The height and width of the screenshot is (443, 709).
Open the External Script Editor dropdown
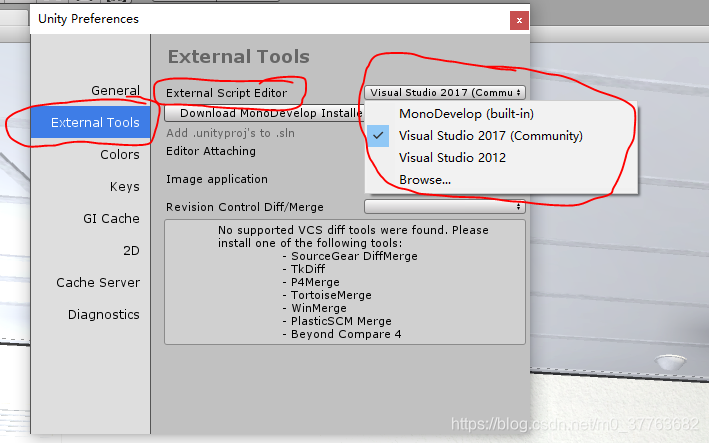pyautogui.click(x=444, y=92)
